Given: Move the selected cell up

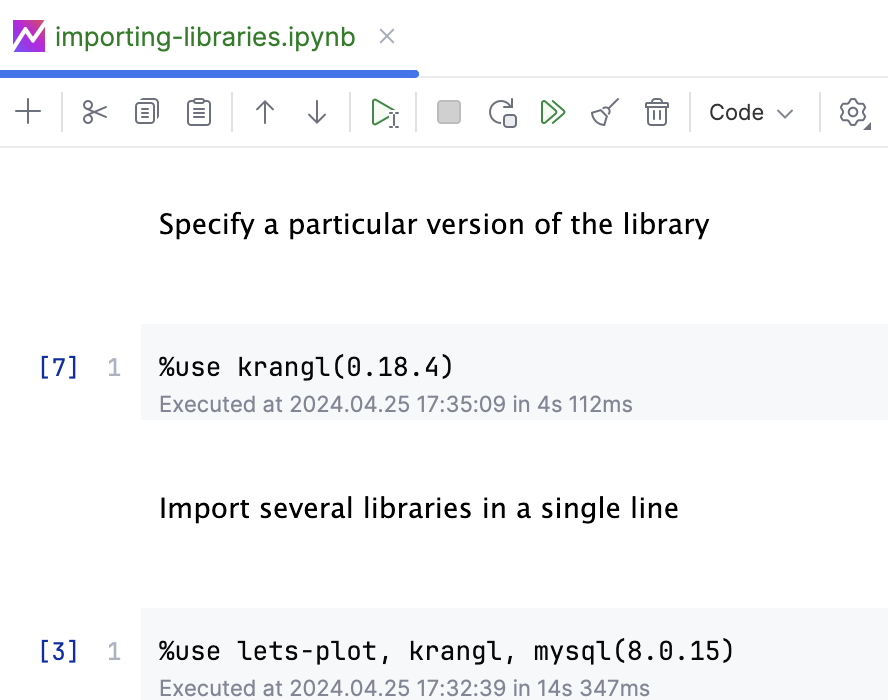Looking at the screenshot, I should pyautogui.click(x=265, y=112).
